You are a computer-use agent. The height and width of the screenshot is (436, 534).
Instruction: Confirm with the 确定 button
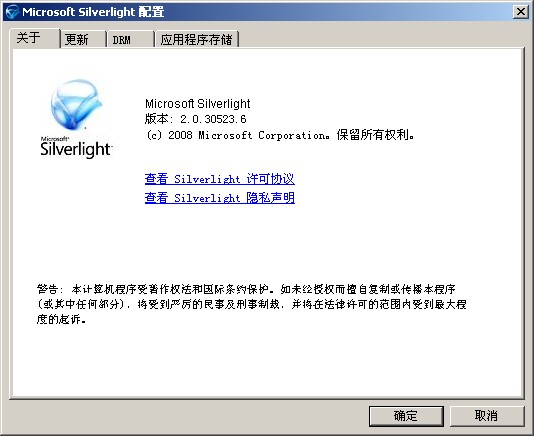pos(406,416)
